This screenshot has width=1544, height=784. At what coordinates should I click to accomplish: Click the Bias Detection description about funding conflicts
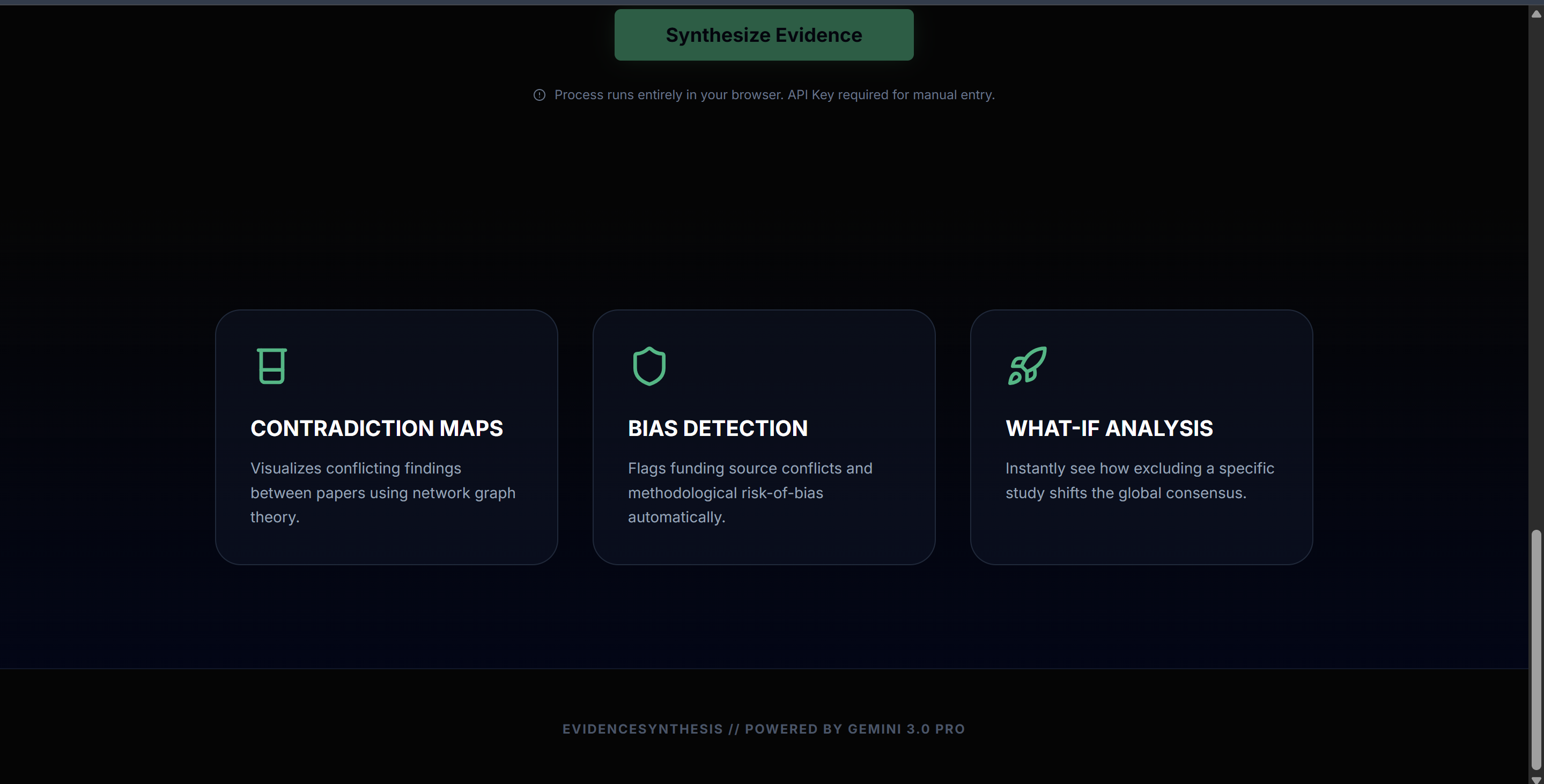[750, 493]
